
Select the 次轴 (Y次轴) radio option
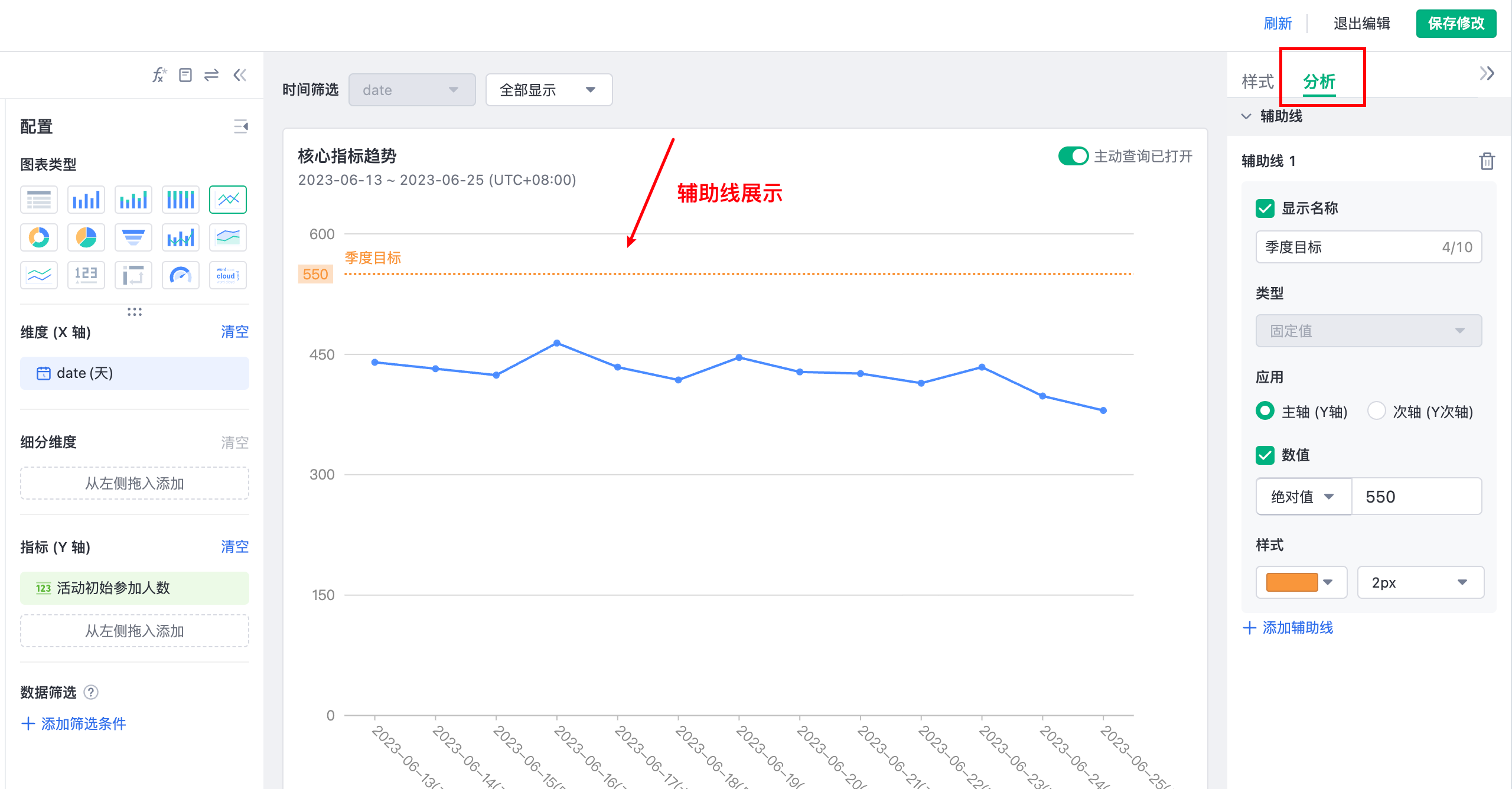click(1377, 411)
